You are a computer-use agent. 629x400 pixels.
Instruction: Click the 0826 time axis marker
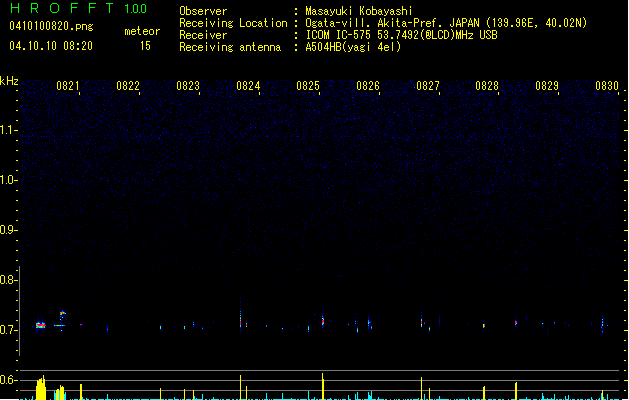pyautogui.click(x=368, y=86)
